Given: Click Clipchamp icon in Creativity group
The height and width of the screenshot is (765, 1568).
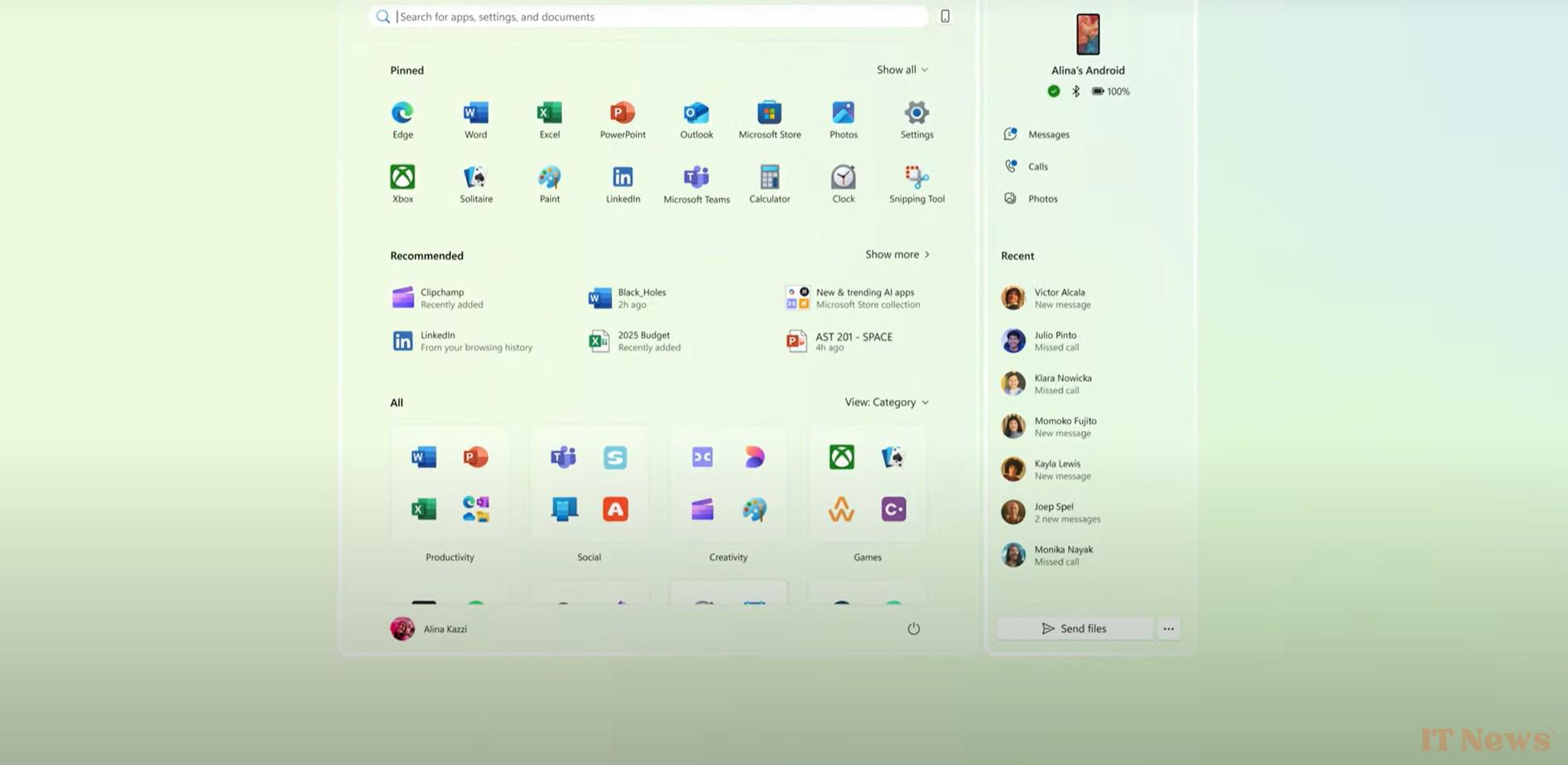Looking at the screenshot, I should pos(702,509).
